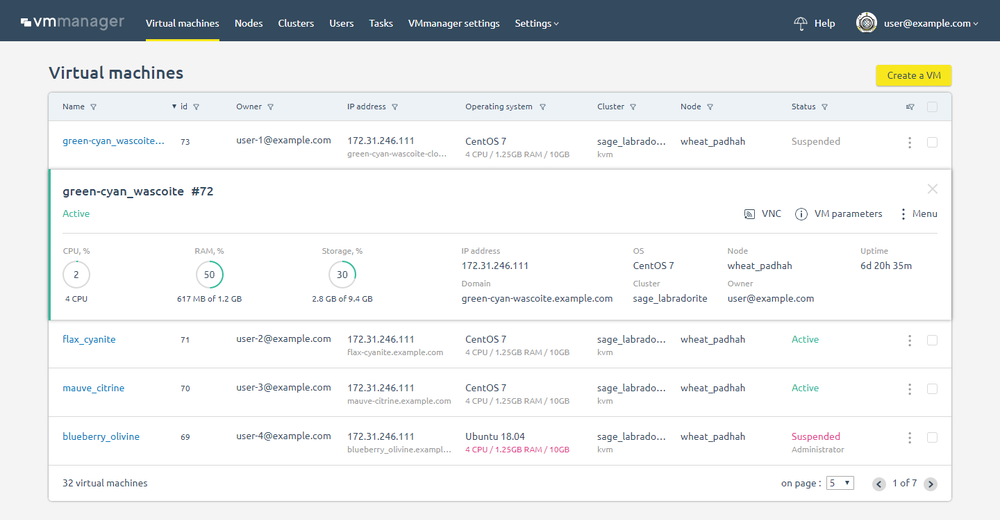The height and width of the screenshot is (520, 1000).
Task: Switch to the Nodes tab
Action: (x=248, y=24)
